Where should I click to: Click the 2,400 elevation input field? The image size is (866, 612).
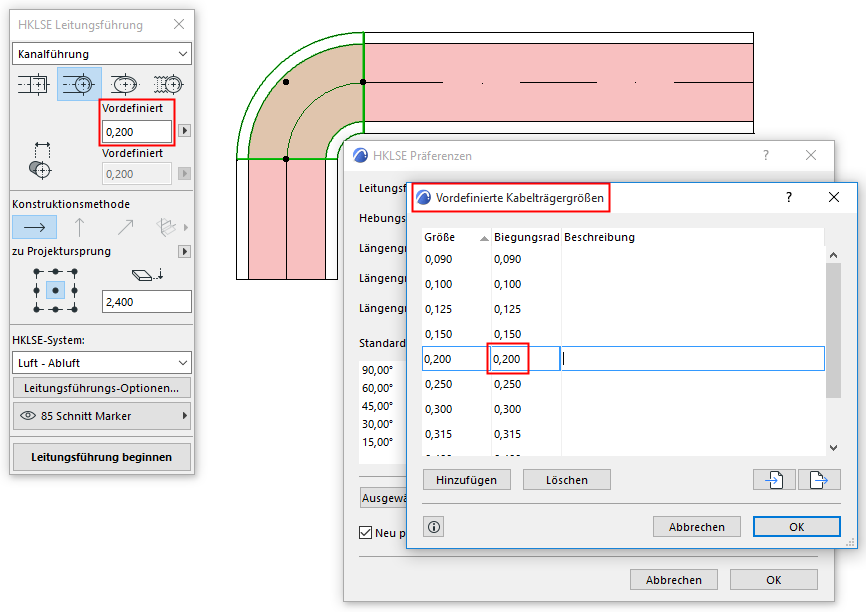point(147,302)
